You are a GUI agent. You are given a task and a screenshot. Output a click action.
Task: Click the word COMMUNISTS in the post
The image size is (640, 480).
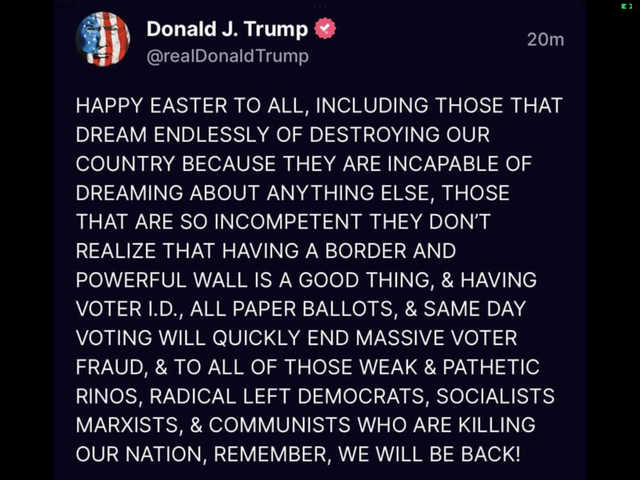click(280, 426)
